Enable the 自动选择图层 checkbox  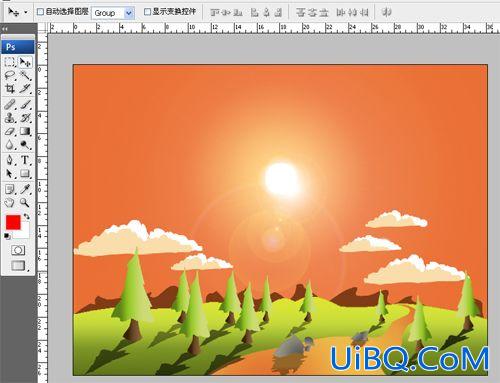[40, 12]
